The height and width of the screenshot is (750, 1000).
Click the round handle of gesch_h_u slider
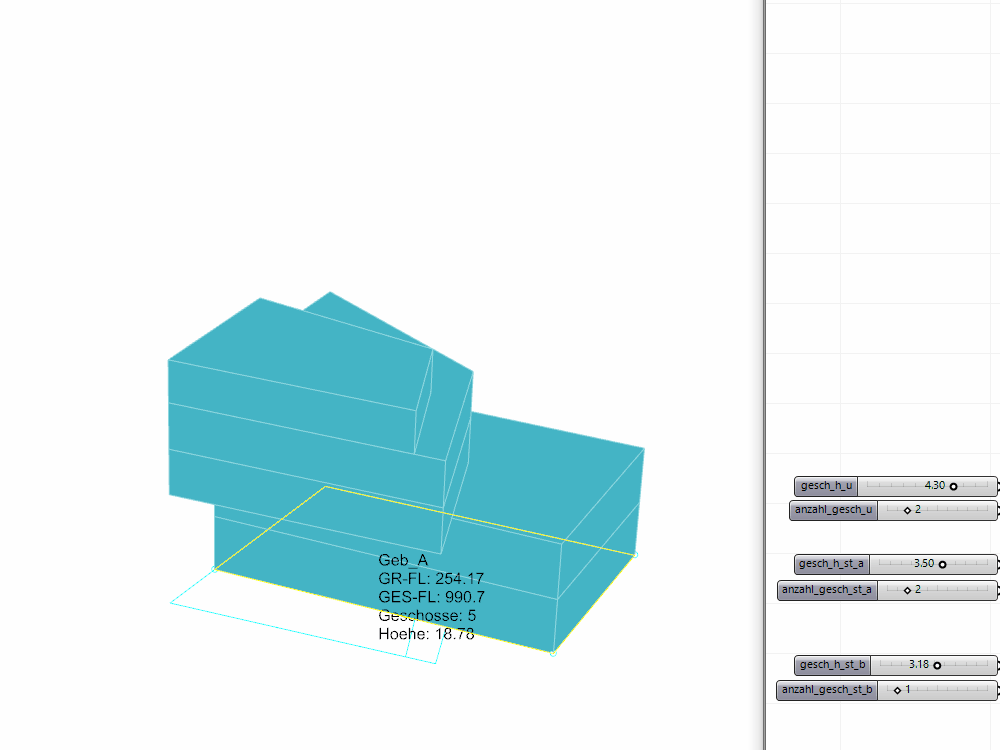pos(953,486)
